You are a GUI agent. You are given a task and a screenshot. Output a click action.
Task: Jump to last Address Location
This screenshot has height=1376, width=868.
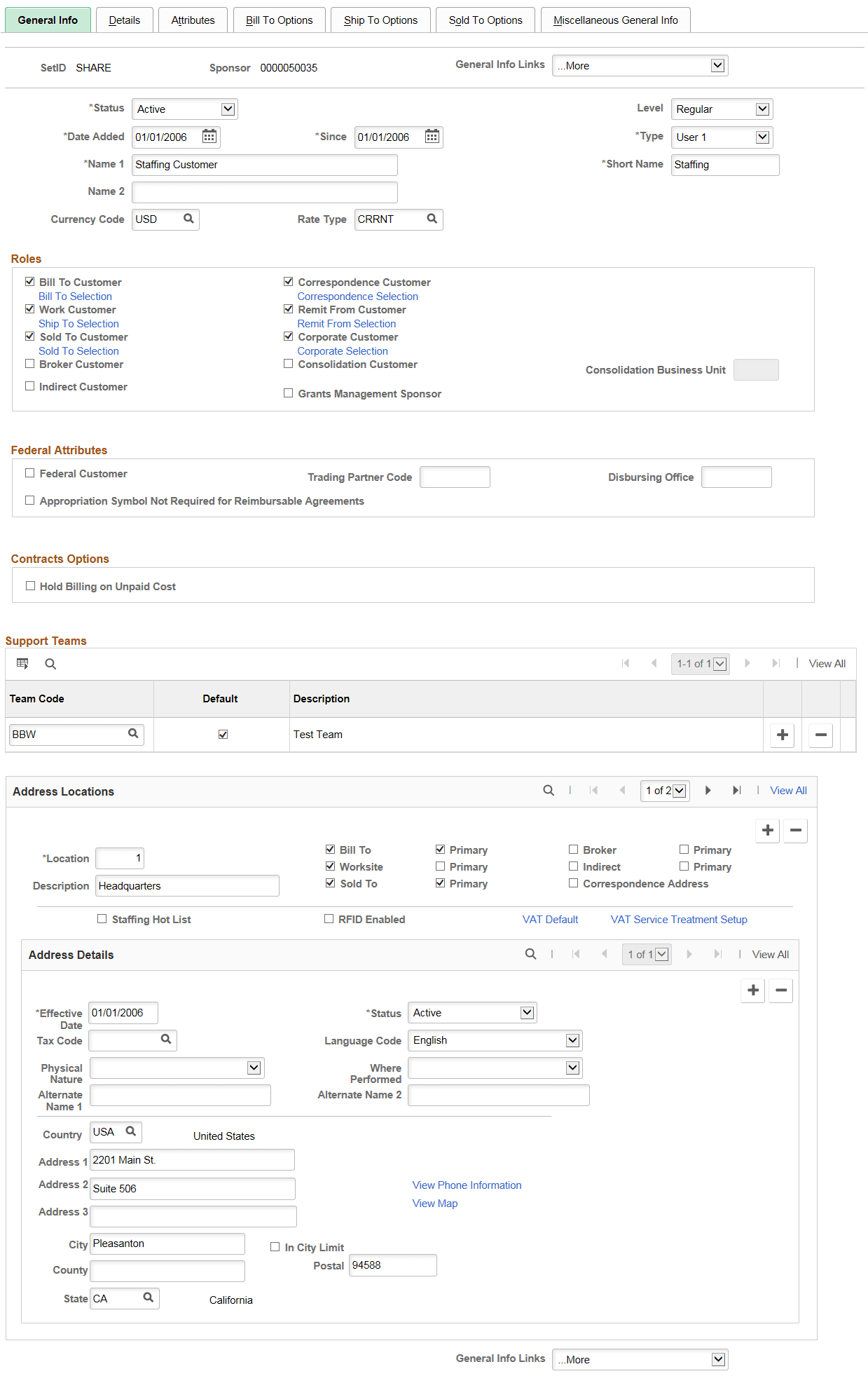tap(736, 791)
